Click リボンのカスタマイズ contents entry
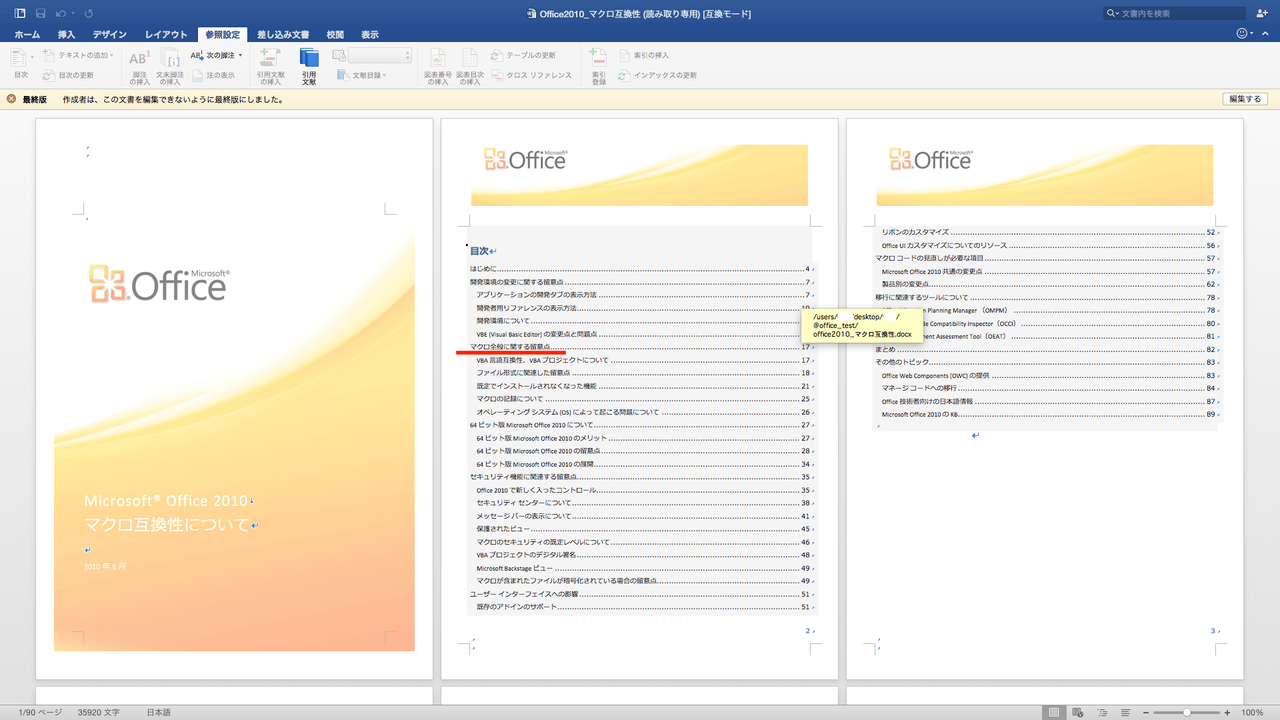This screenshot has width=1280, height=720. point(1049,232)
